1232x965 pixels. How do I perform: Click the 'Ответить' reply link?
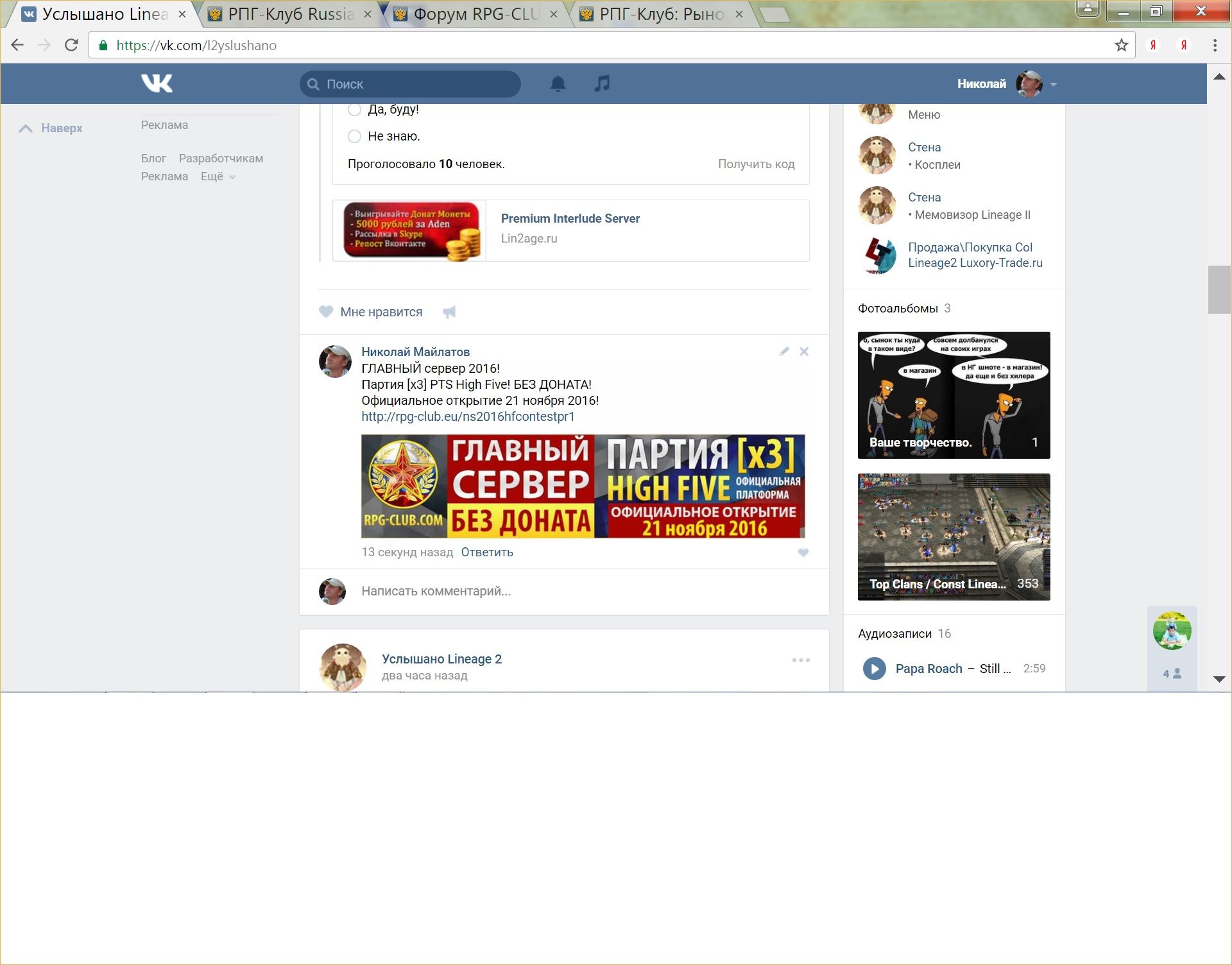[486, 552]
